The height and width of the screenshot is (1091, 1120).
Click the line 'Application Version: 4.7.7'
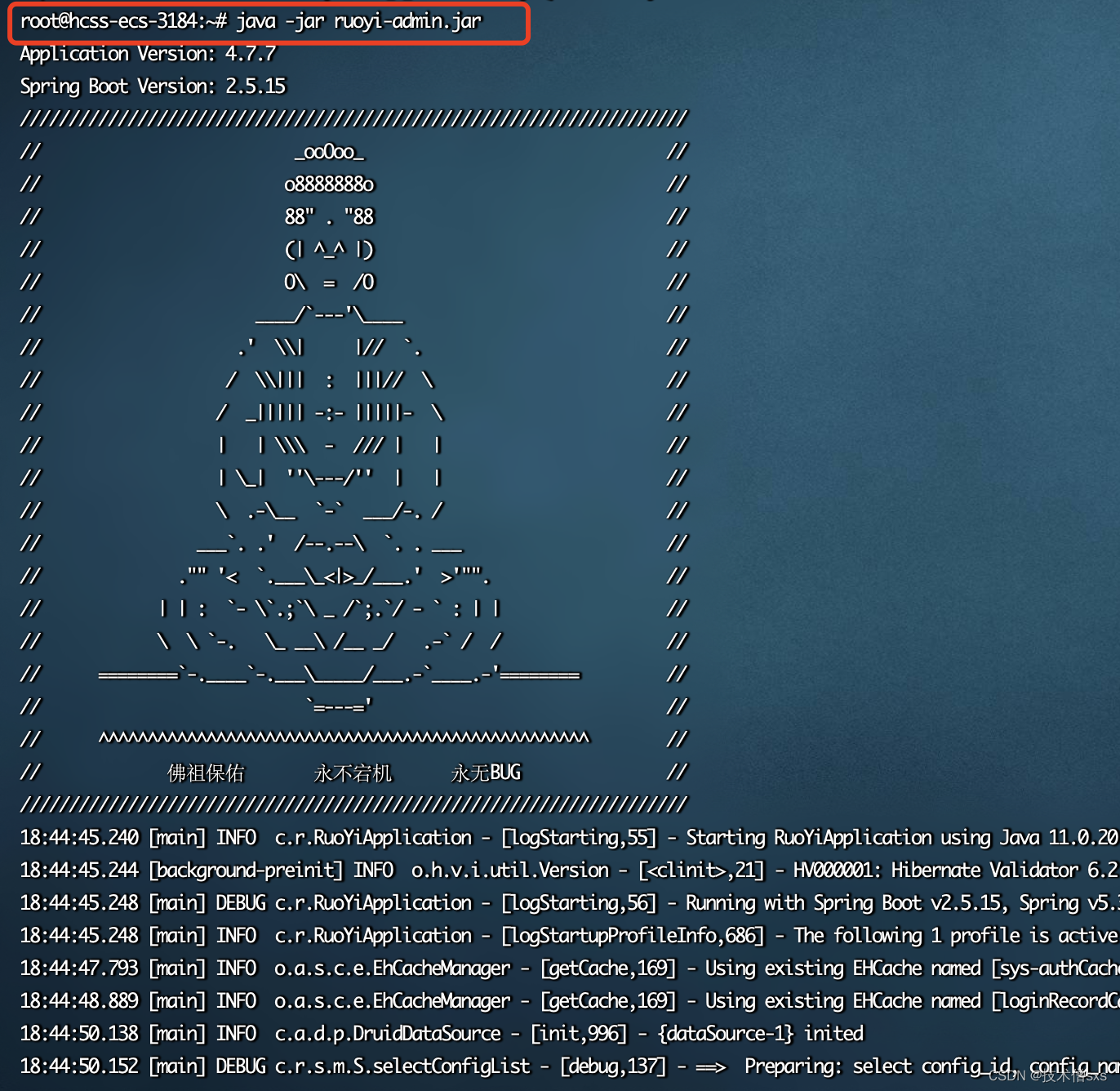(x=148, y=55)
